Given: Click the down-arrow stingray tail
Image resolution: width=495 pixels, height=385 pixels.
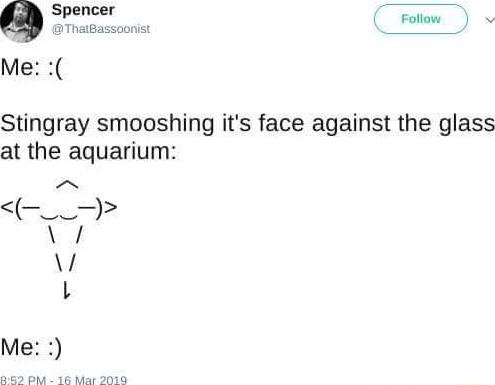Looking at the screenshot, I should pyautogui.click(x=67, y=291).
